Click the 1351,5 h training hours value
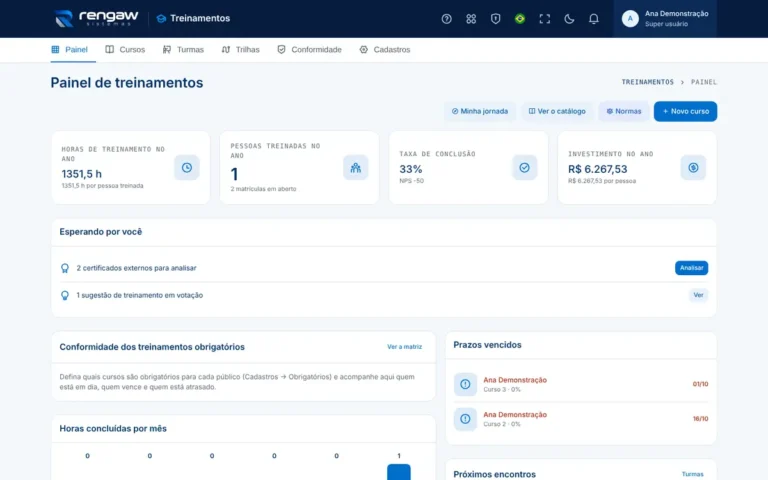Screen dimensions: 768x480 (82, 174)
